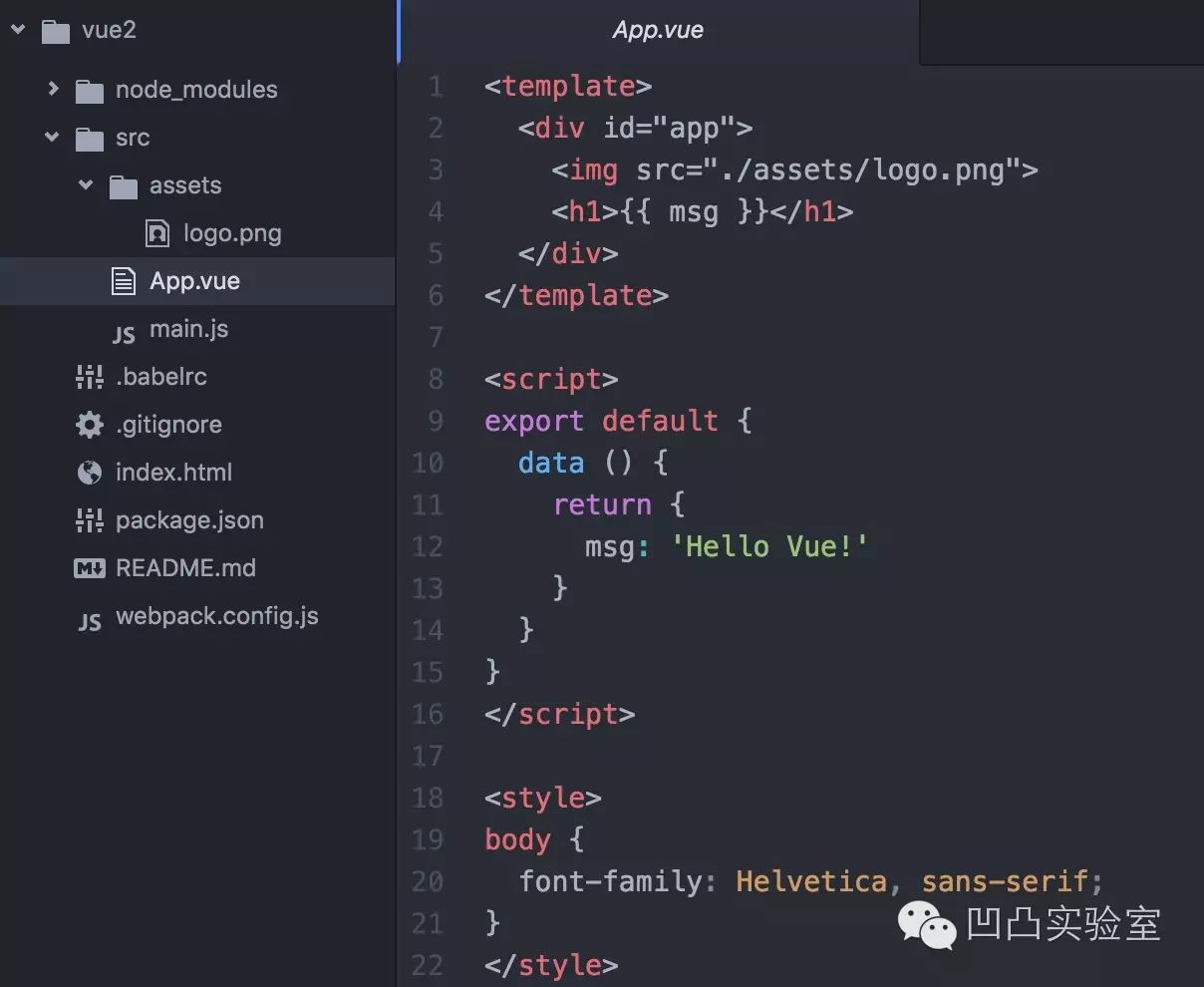Click the default keyword
The height and width of the screenshot is (987, 1204).
[x=660, y=422]
